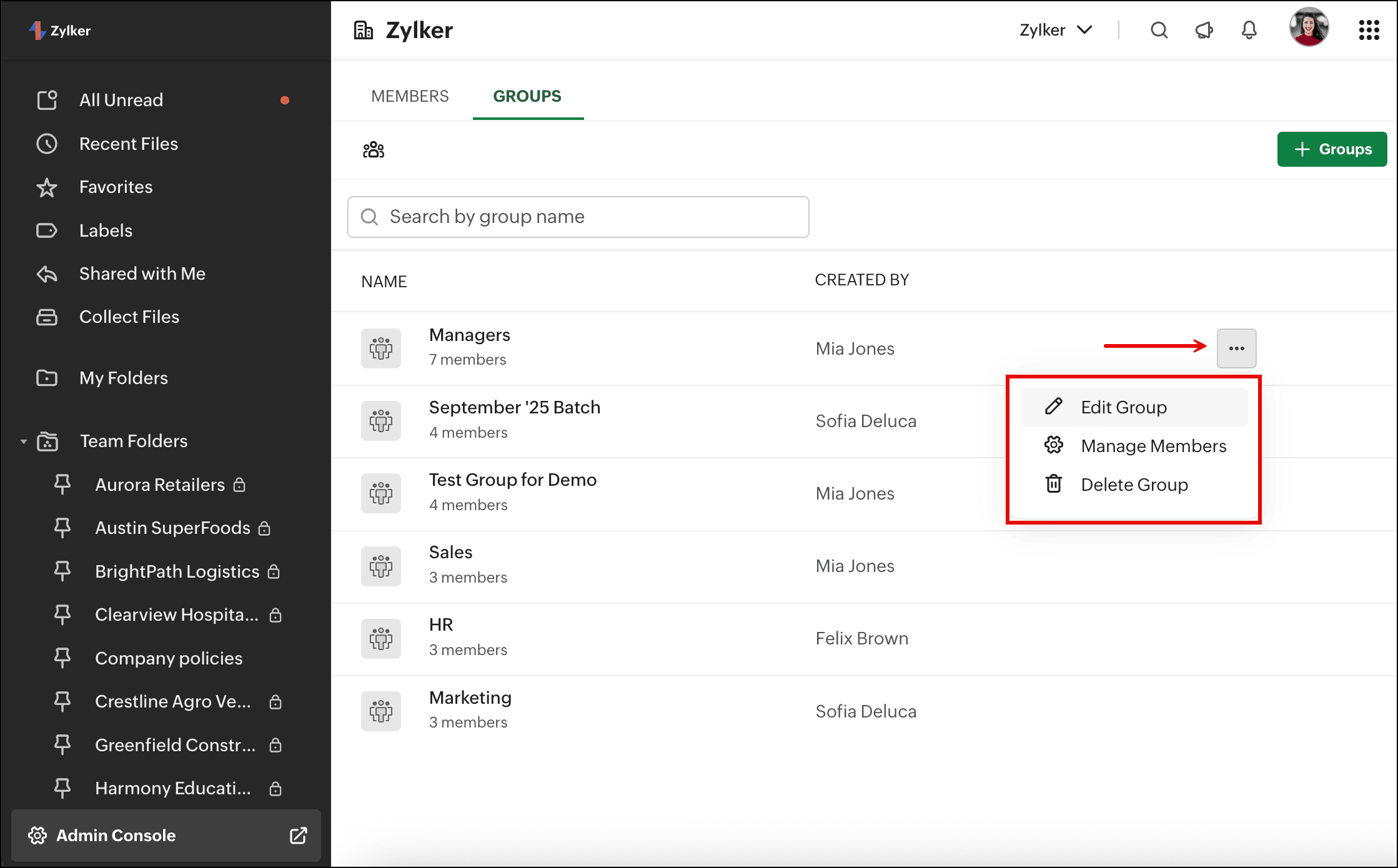
Task: Click the Admin Console external-link icon
Action: [x=299, y=836]
